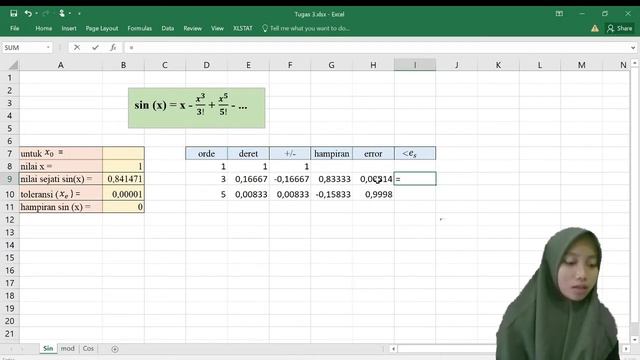Click the value 0,841471 cell
Image resolution: width=640 pixels, height=360 pixels.
coord(123,179)
